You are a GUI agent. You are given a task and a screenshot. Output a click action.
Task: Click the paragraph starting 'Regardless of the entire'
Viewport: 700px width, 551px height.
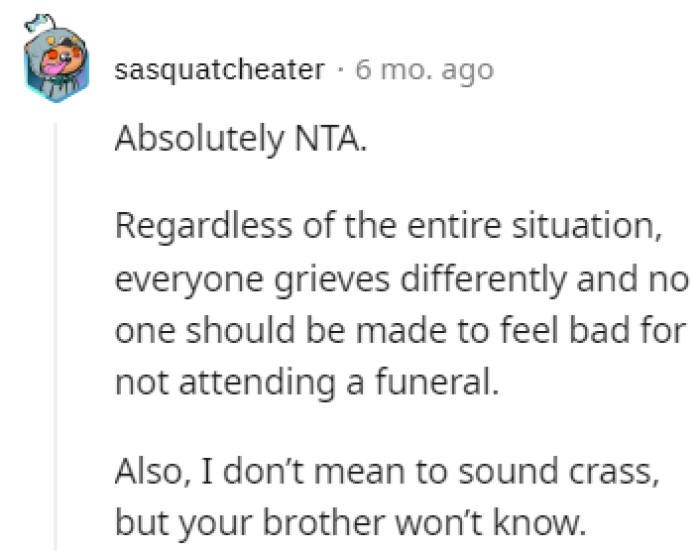click(389, 227)
